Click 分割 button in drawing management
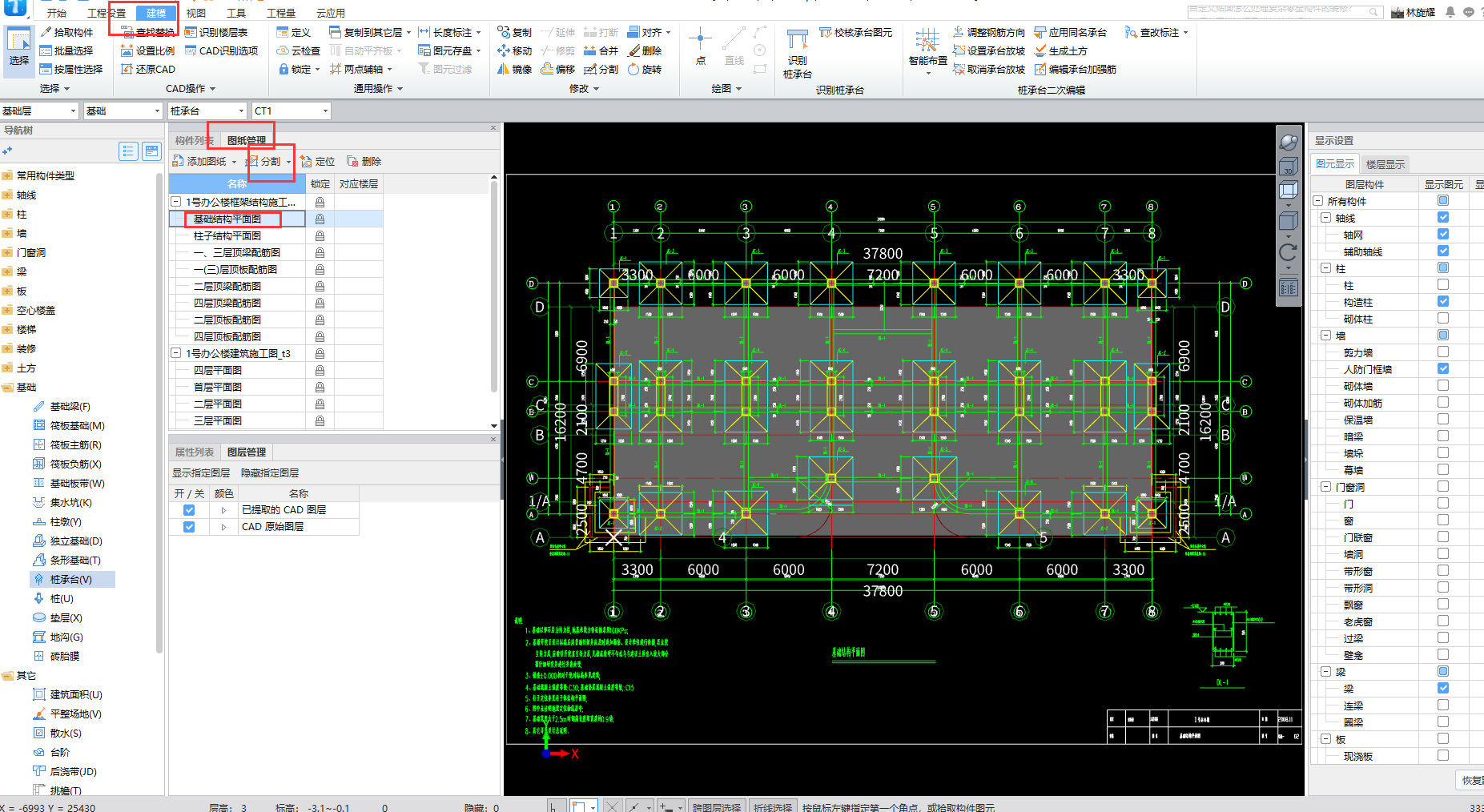Viewport: 1484px width, 812px height. pos(264,161)
